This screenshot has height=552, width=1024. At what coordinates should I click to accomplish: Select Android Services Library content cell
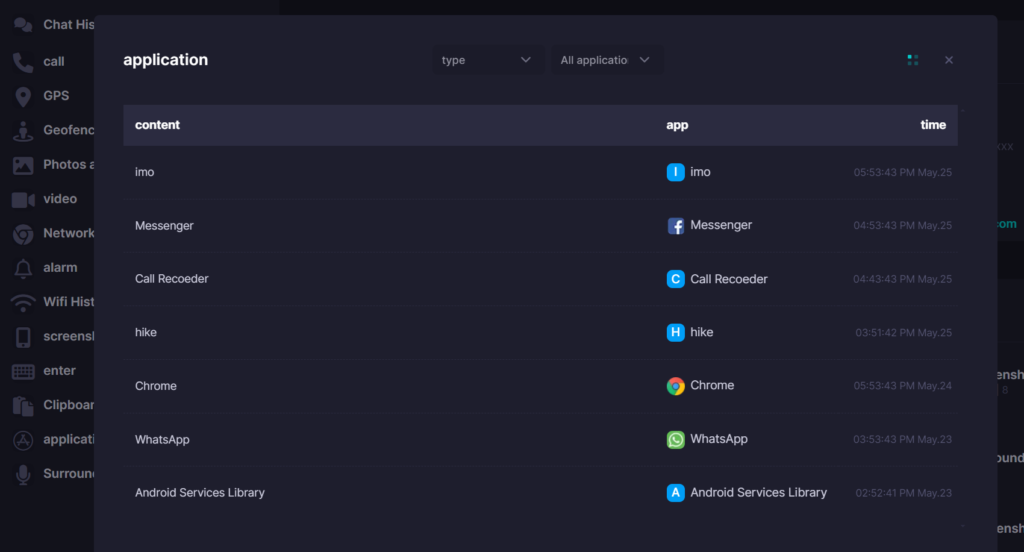(x=200, y=493)
